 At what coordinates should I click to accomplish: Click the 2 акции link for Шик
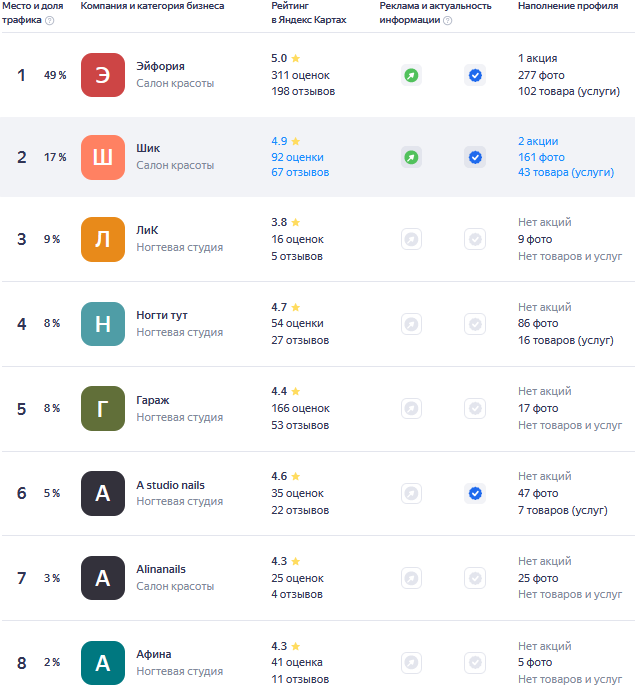point(538,141)
